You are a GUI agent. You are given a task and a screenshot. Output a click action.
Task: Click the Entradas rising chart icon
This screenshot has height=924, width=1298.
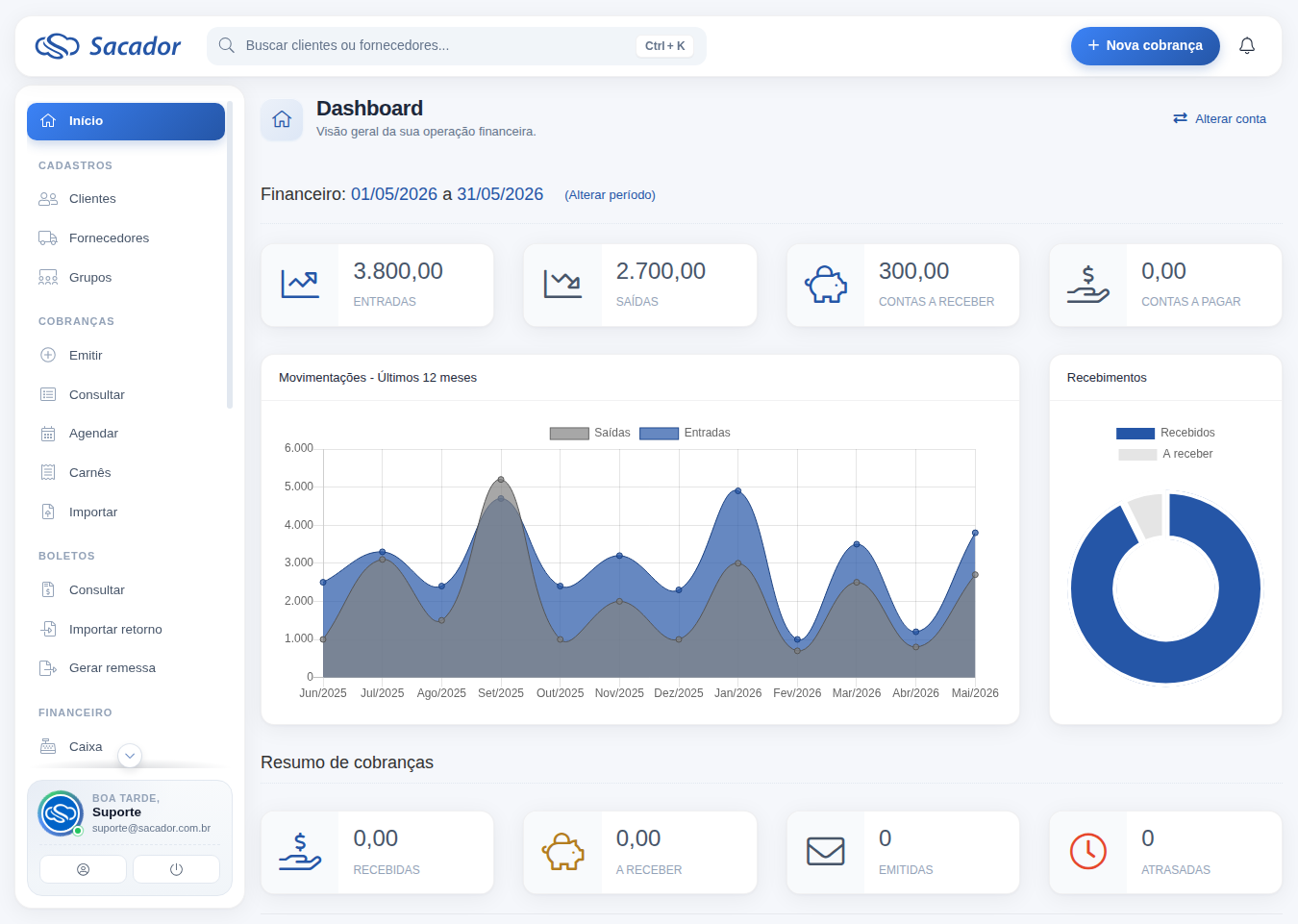point(300,285)
